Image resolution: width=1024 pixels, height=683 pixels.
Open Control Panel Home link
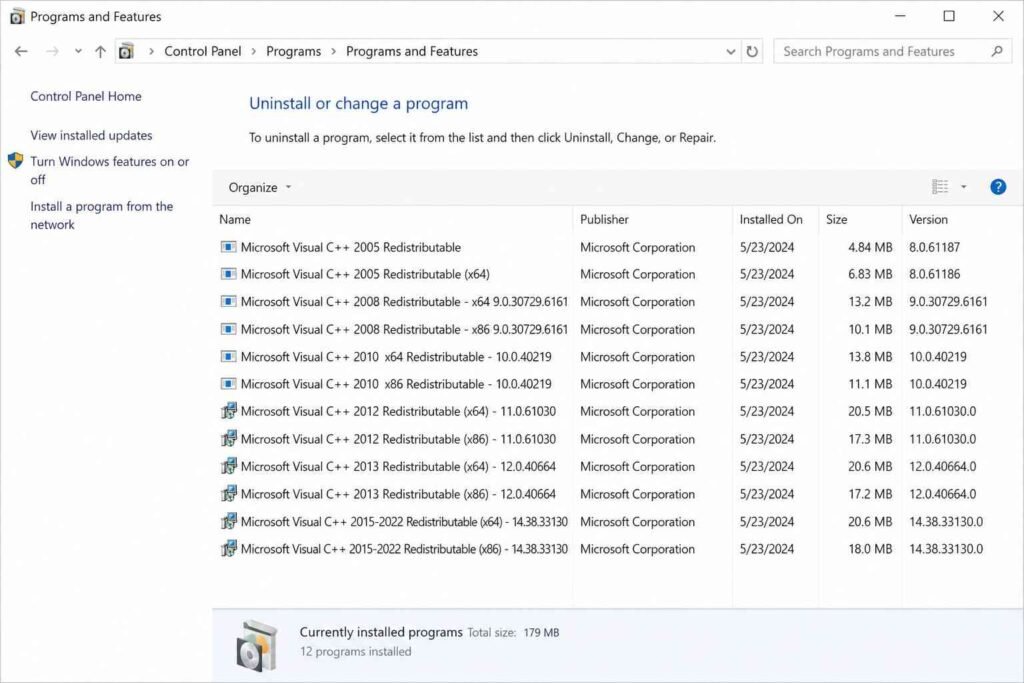click(x=86, y=97)
